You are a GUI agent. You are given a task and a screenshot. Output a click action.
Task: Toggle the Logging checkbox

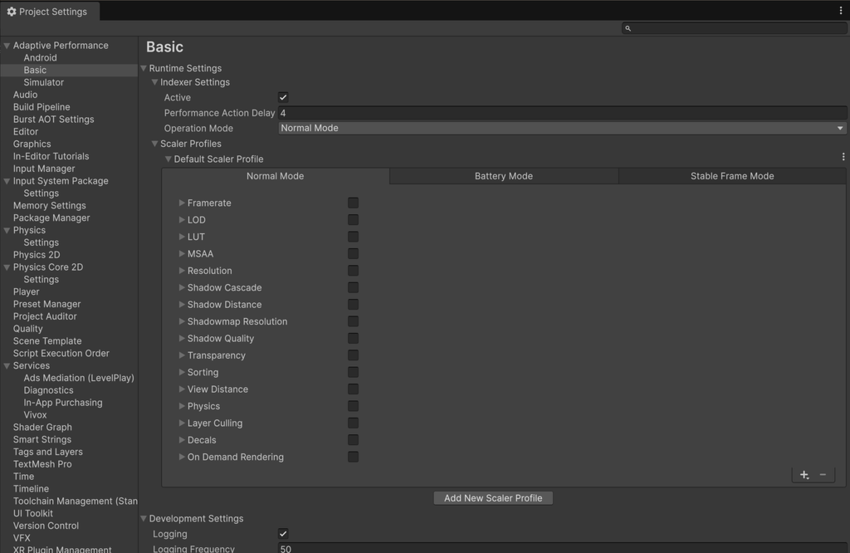[x=283, y=534]
